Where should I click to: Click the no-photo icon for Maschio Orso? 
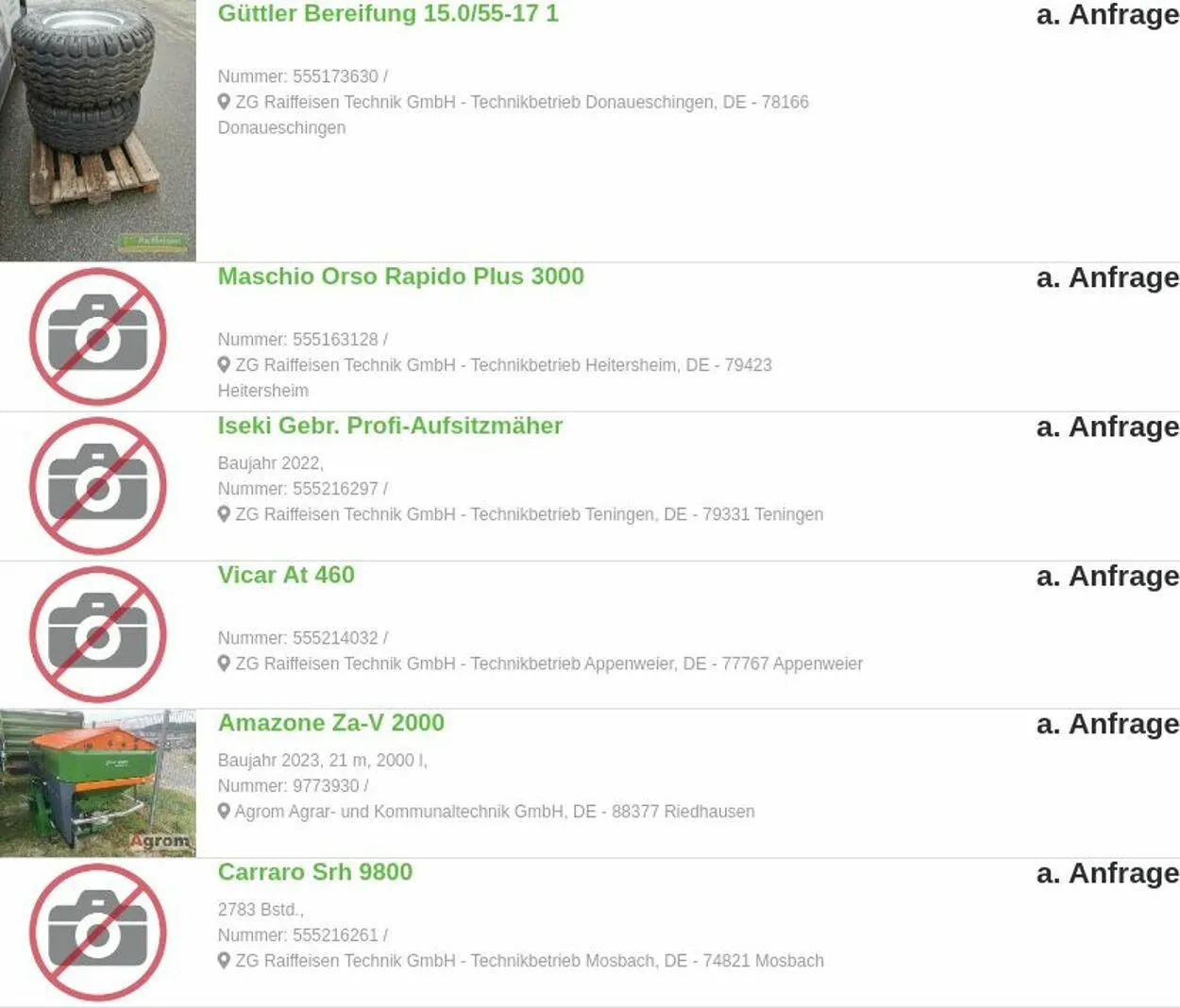[x=98, y=337]
